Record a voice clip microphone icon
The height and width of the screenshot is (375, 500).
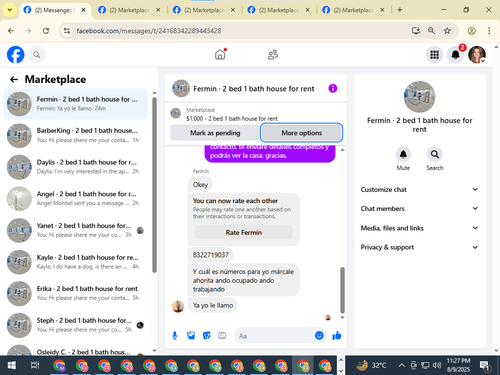coord(175,336)
